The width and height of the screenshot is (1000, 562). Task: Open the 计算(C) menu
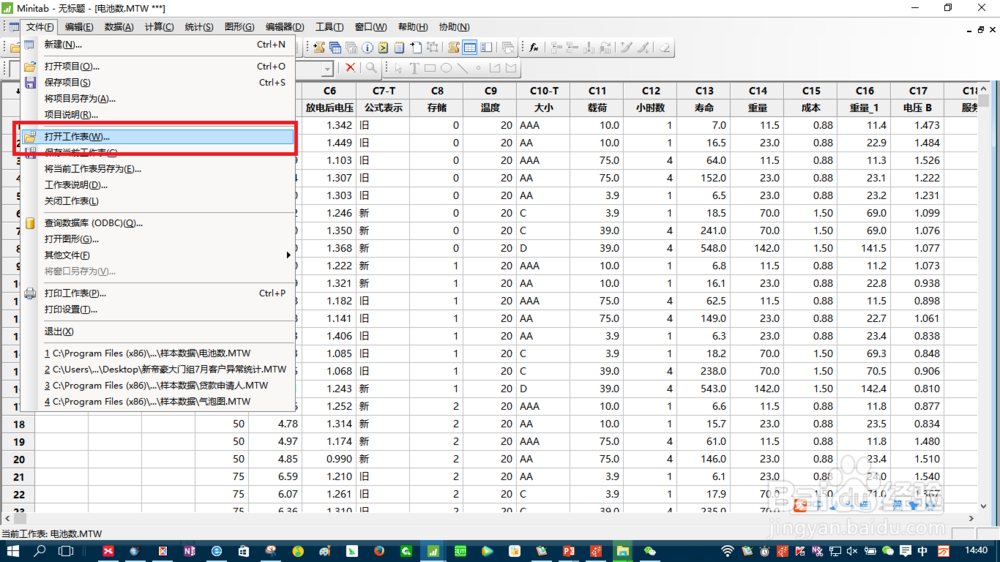click(x=159, y=27)
